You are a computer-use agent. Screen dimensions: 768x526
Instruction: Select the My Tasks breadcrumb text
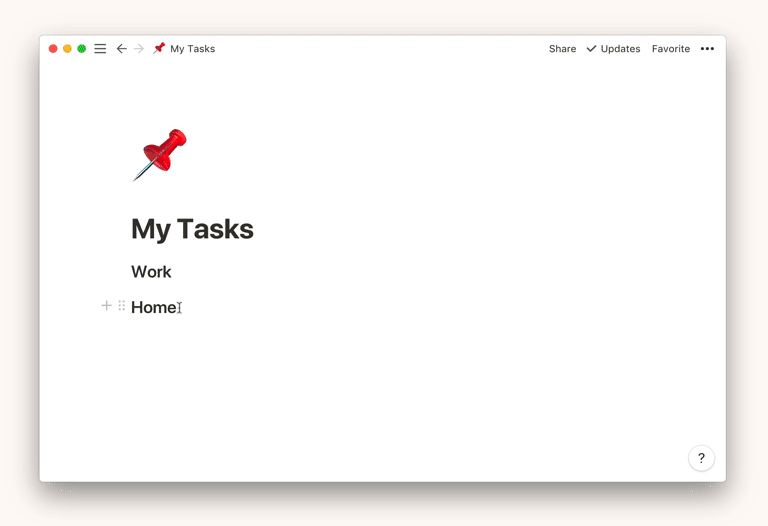click(192, 49)
